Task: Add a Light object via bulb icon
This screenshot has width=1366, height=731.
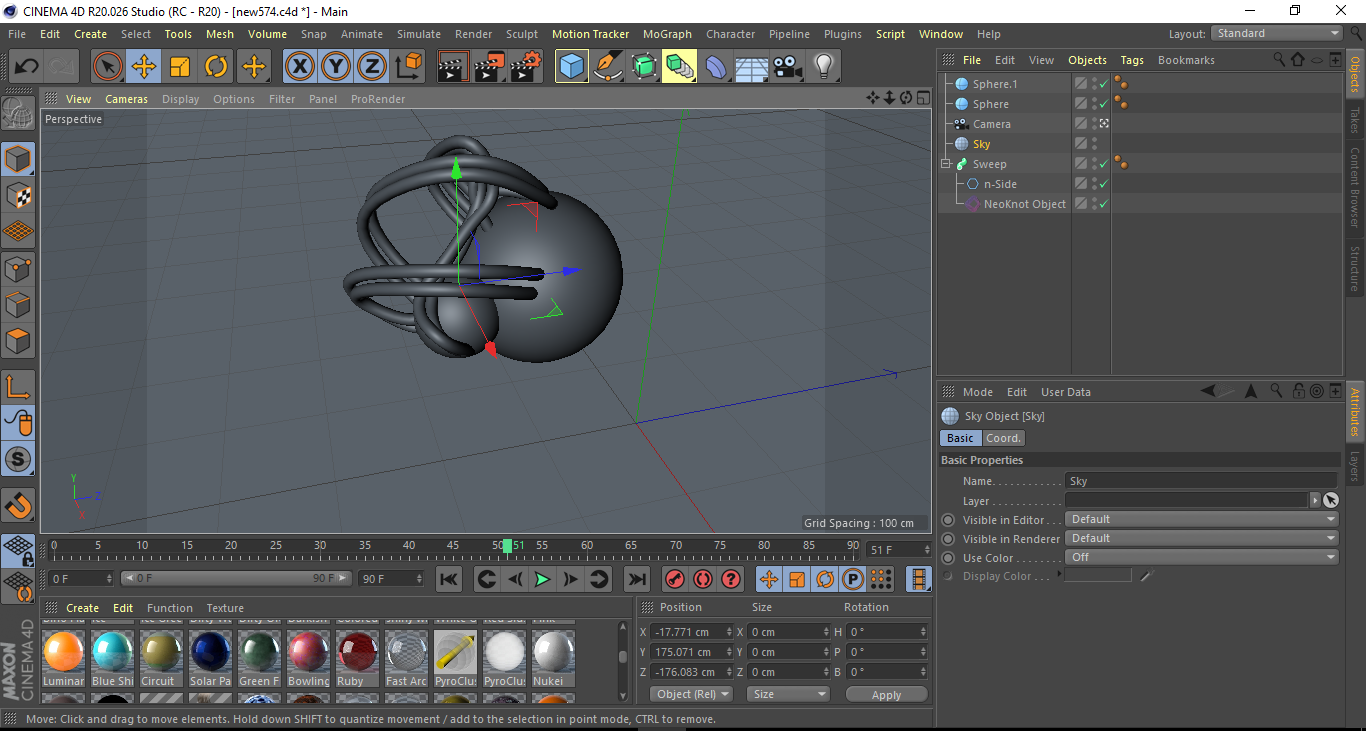Action: pyautogui.click(x=823, y=67)
